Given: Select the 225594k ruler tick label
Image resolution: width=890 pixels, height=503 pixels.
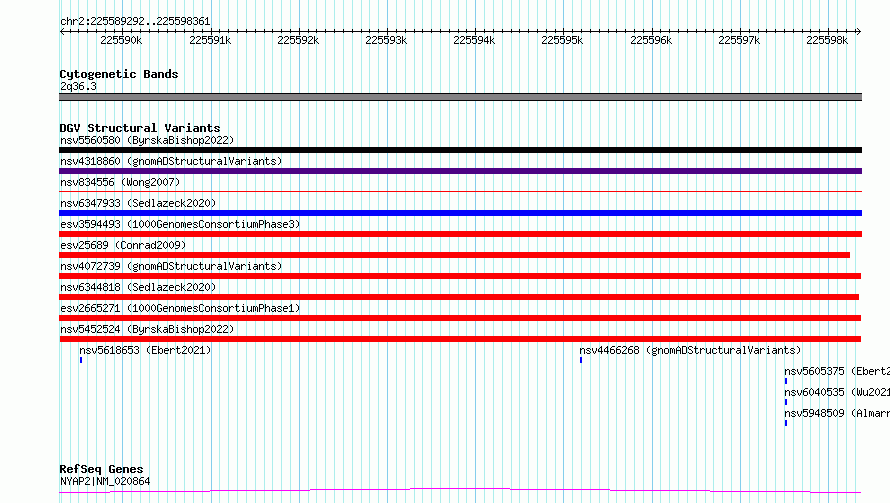Looking at the screenshot, I should [x=474, y=40].
